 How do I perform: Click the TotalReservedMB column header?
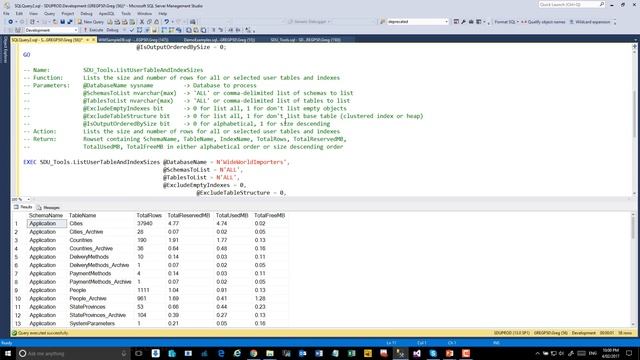click(x=189, y=215)
